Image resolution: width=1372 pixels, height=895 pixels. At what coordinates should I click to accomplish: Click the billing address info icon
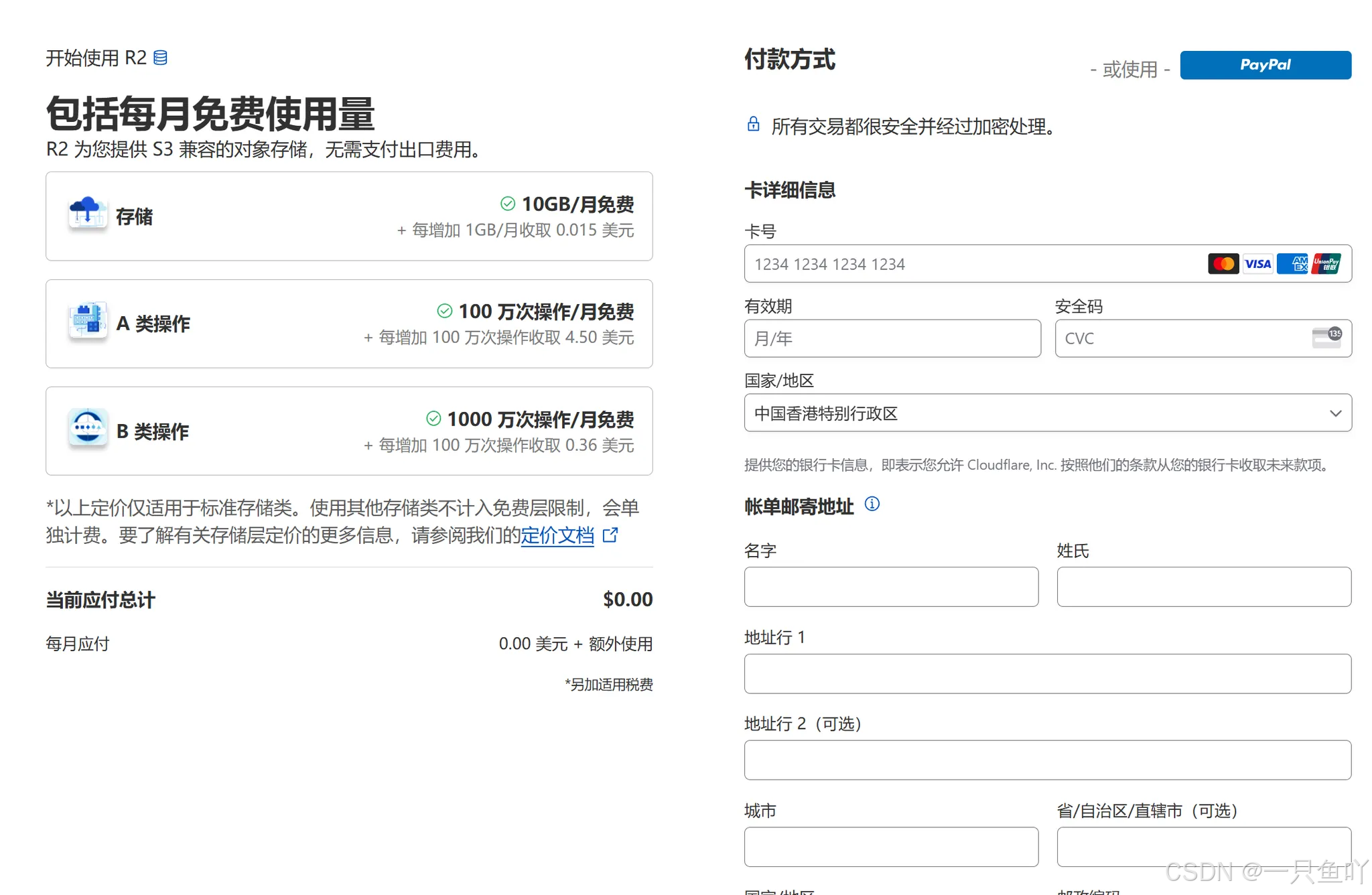pyautogui.click(x=872, y=504)
